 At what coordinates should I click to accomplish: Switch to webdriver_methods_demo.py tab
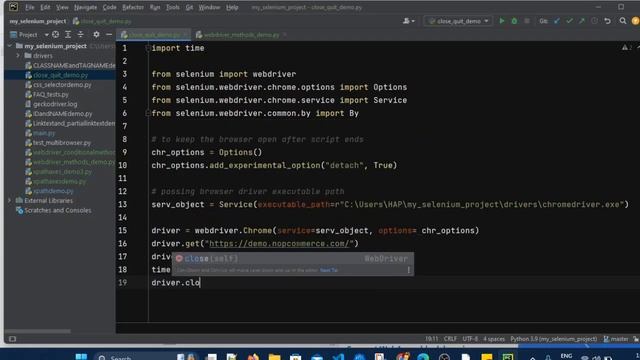point(241,35)
